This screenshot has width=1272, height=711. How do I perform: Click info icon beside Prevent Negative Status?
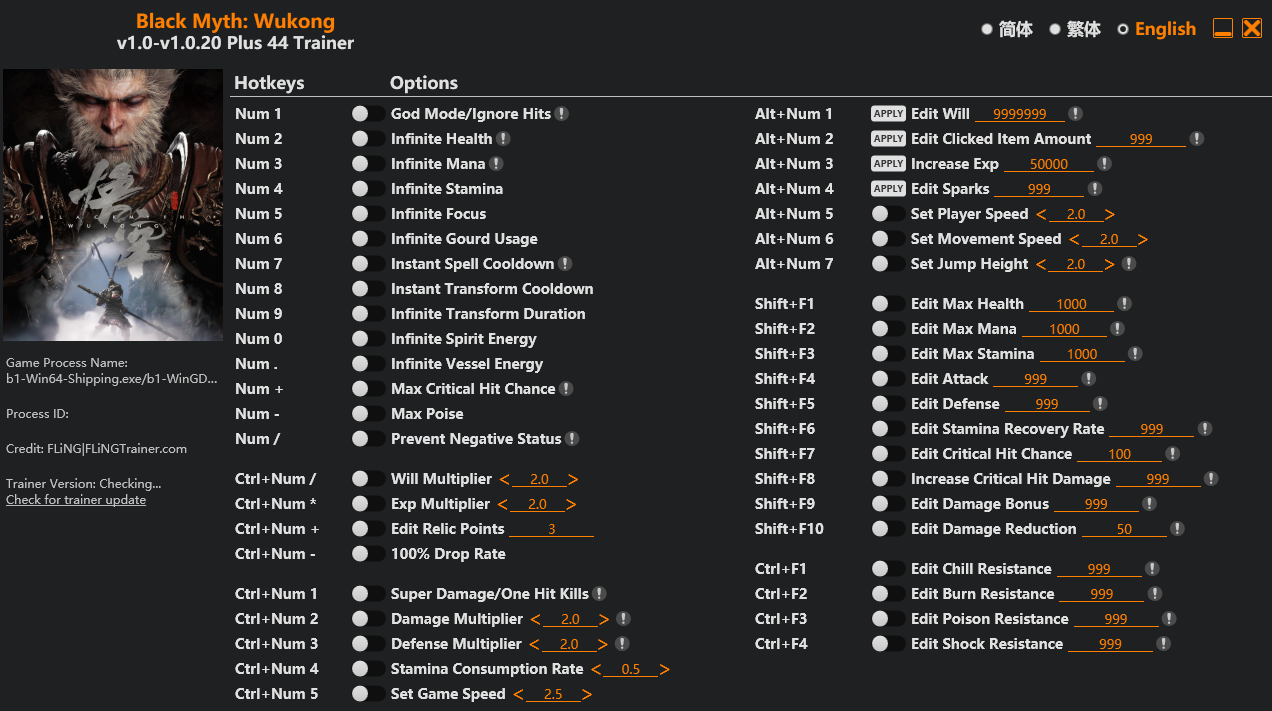572,439
